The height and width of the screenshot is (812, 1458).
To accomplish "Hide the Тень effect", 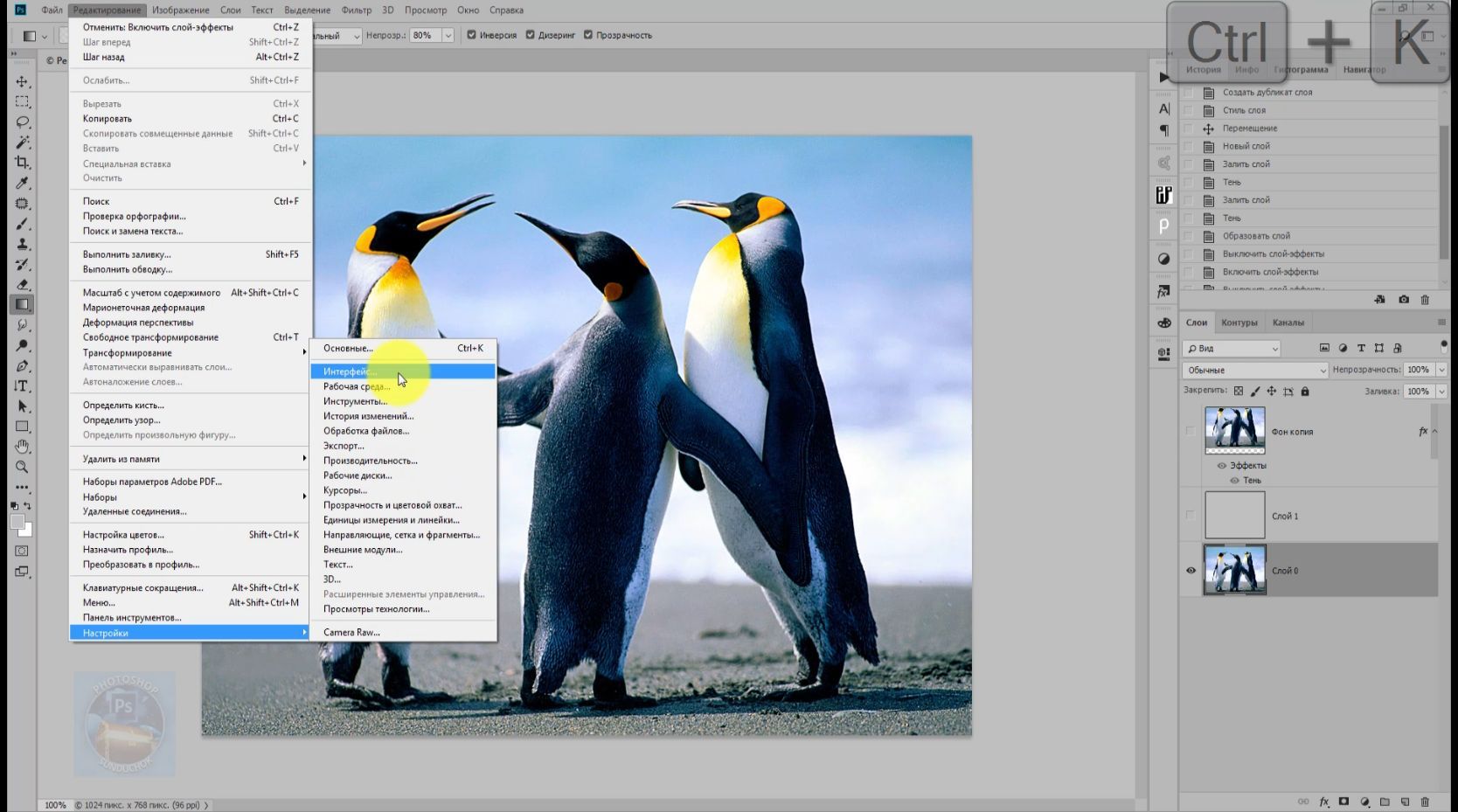I will coord(1235,481).
